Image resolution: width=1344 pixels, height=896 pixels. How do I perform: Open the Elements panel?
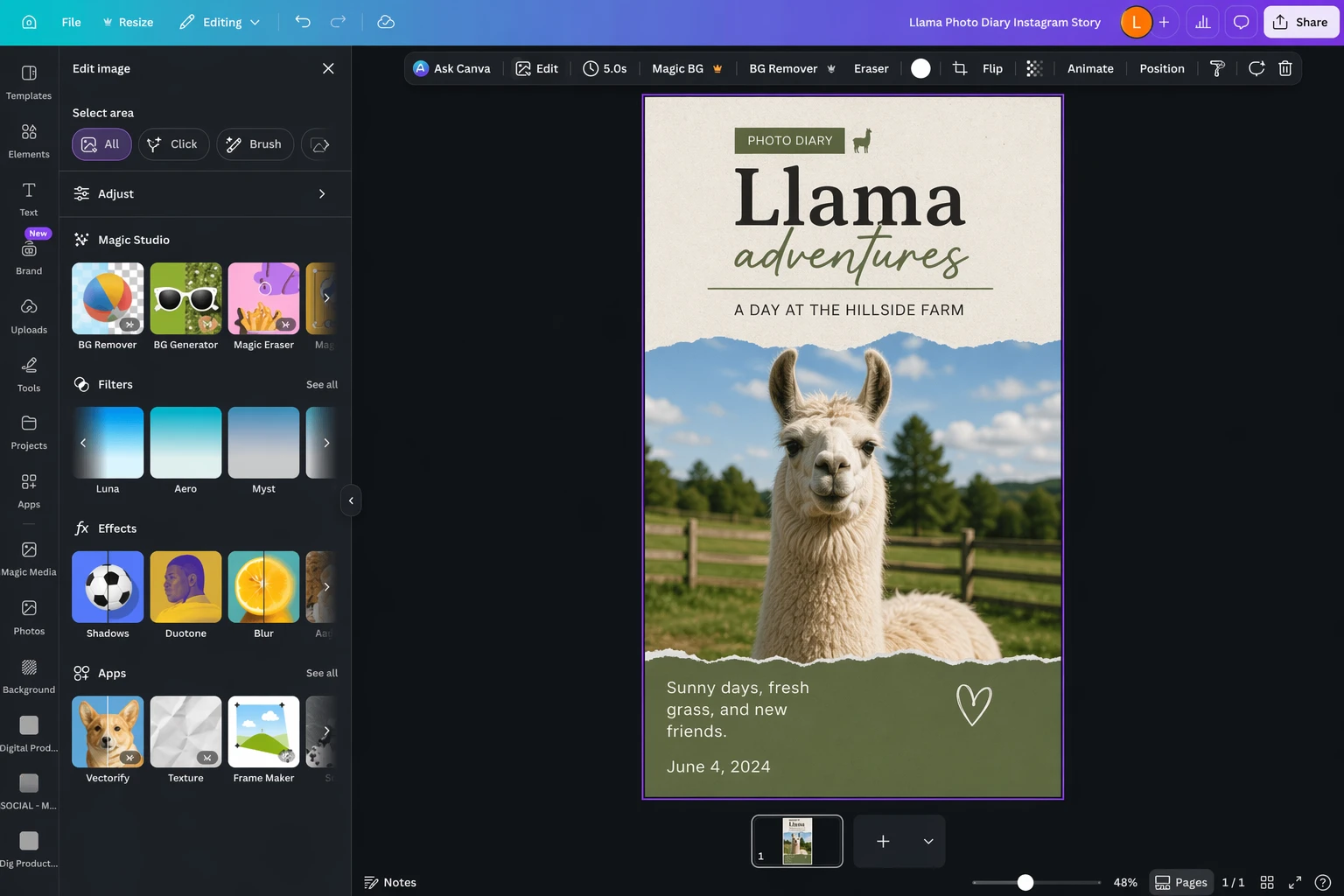29,139
